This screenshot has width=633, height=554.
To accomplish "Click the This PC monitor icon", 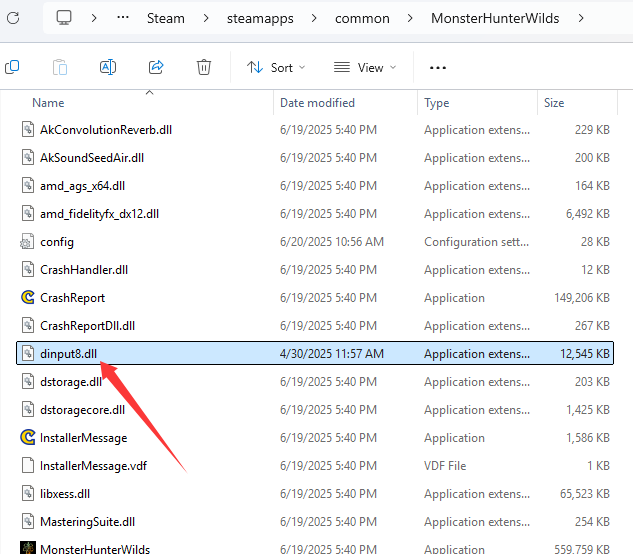I will click(64, 17).
